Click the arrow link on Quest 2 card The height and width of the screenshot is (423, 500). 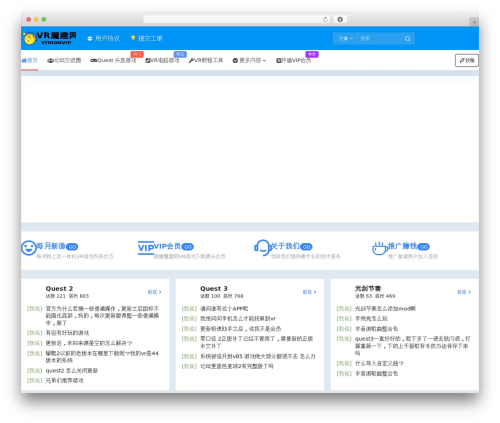pos(155,292)
